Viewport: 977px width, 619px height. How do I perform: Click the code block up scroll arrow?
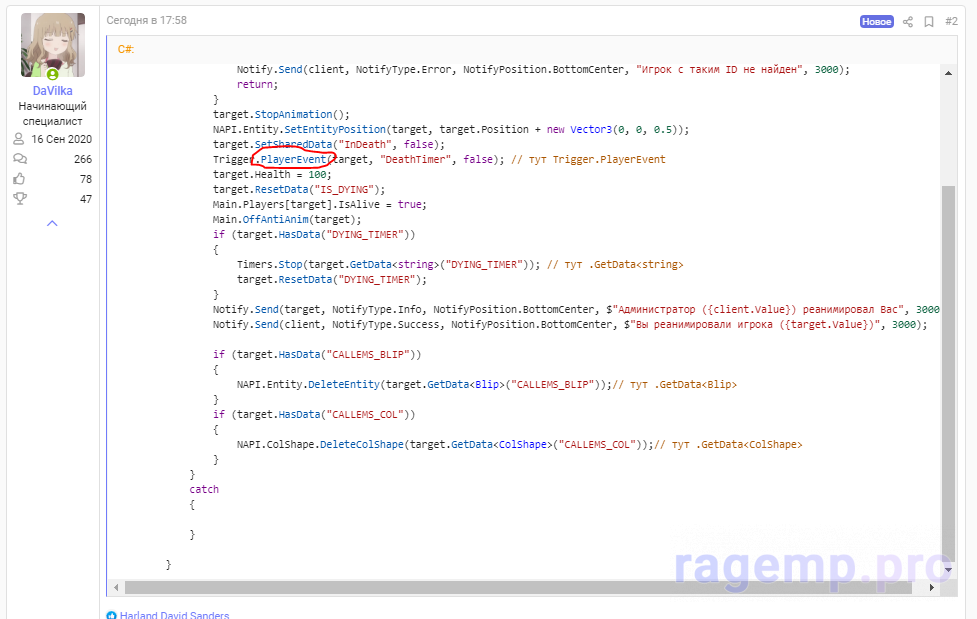point(949,74)
